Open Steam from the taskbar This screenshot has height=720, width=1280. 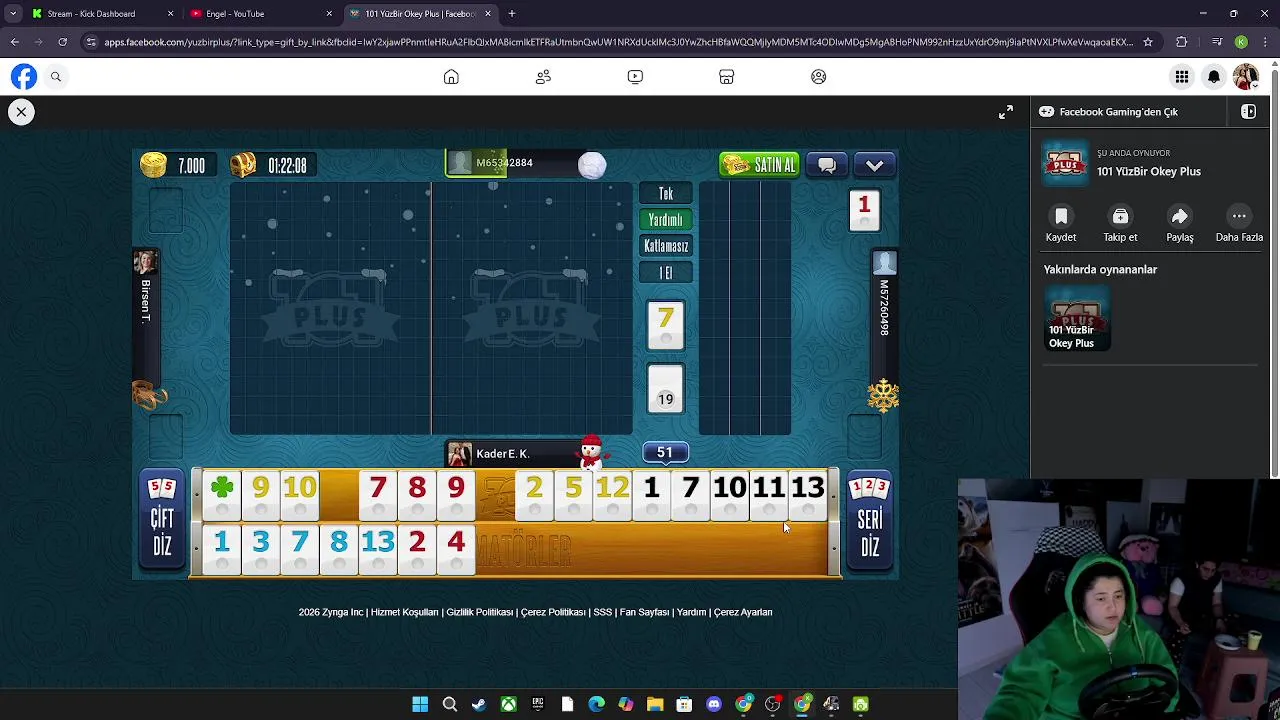[x=479, y=704]
